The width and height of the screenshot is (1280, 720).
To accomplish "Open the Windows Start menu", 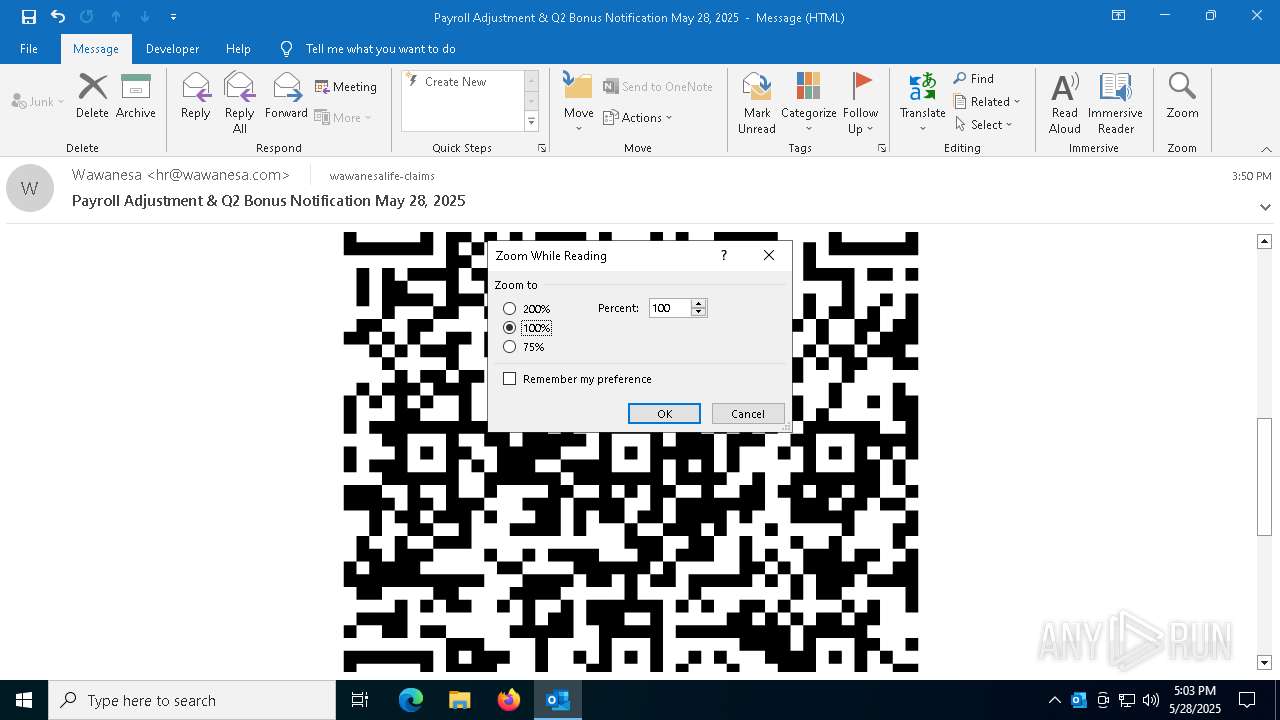I will [x=24, y=700].
